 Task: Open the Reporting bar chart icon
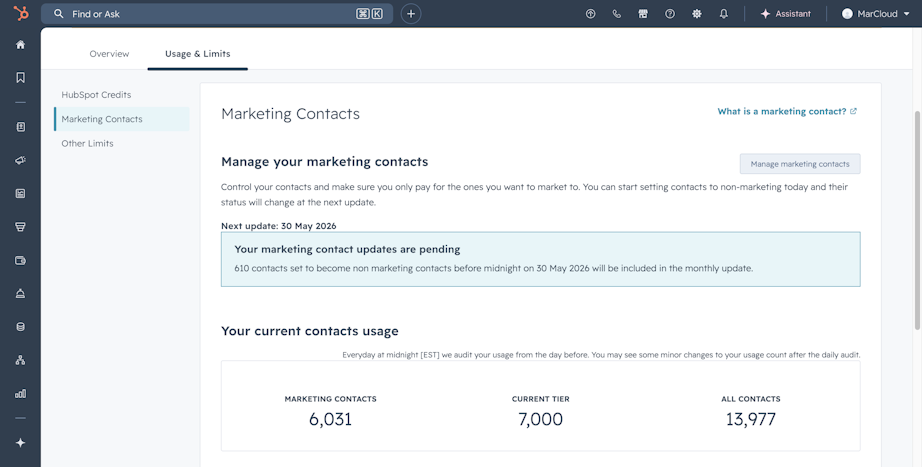(21, 393)
